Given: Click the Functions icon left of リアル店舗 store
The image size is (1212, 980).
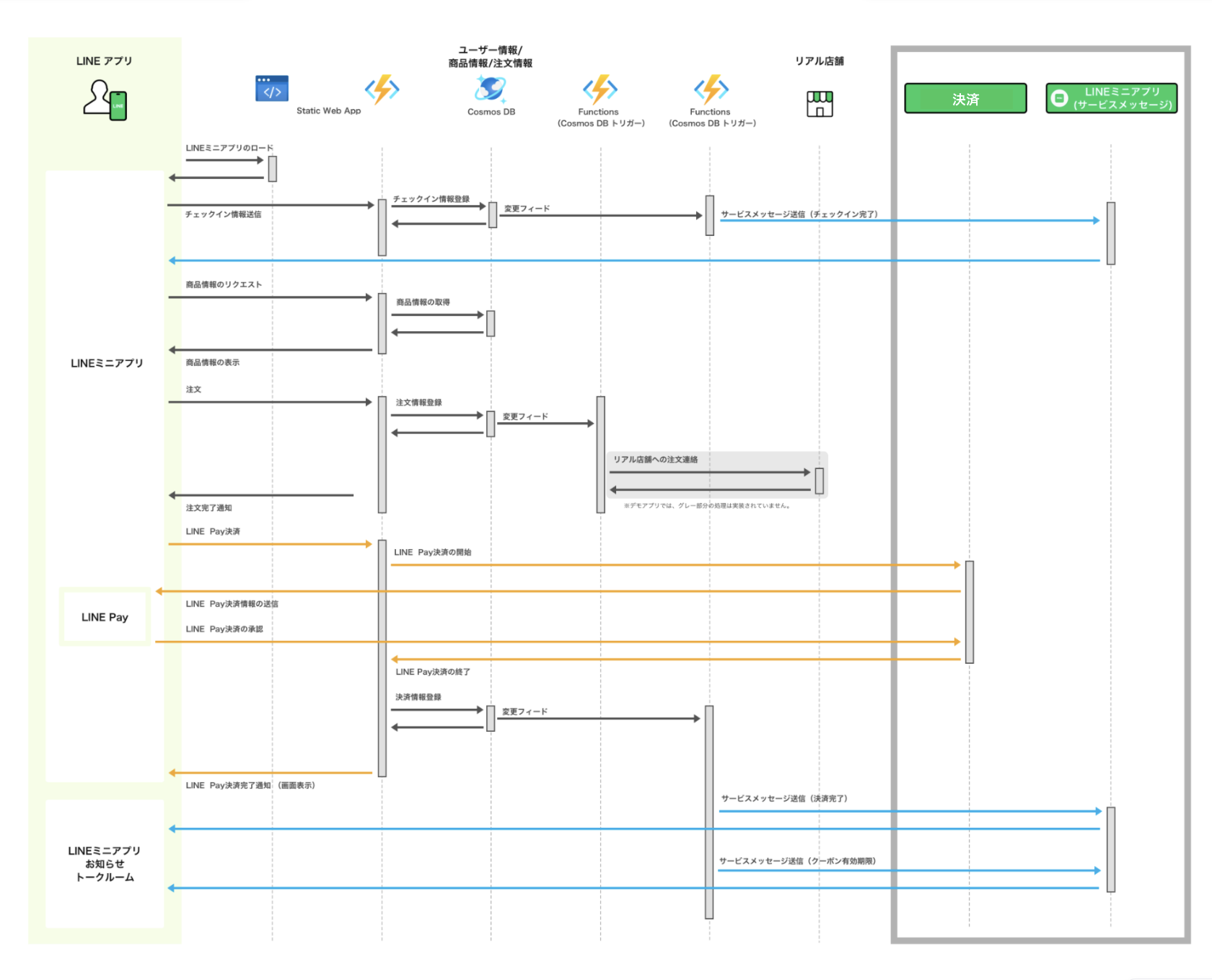Looking at the screenshot, I should [x=711, y=89].
